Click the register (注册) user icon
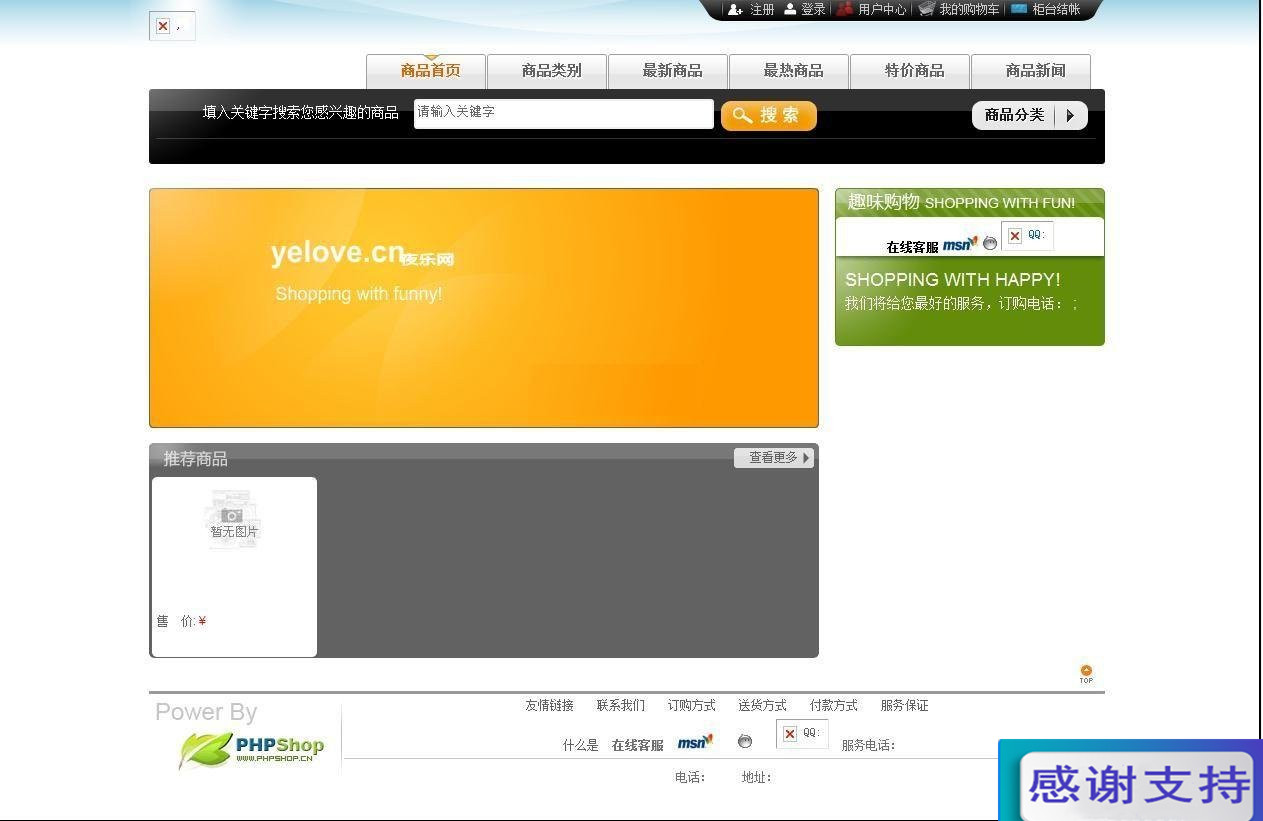The image size is (1263, 821). [x=735, y=9]
